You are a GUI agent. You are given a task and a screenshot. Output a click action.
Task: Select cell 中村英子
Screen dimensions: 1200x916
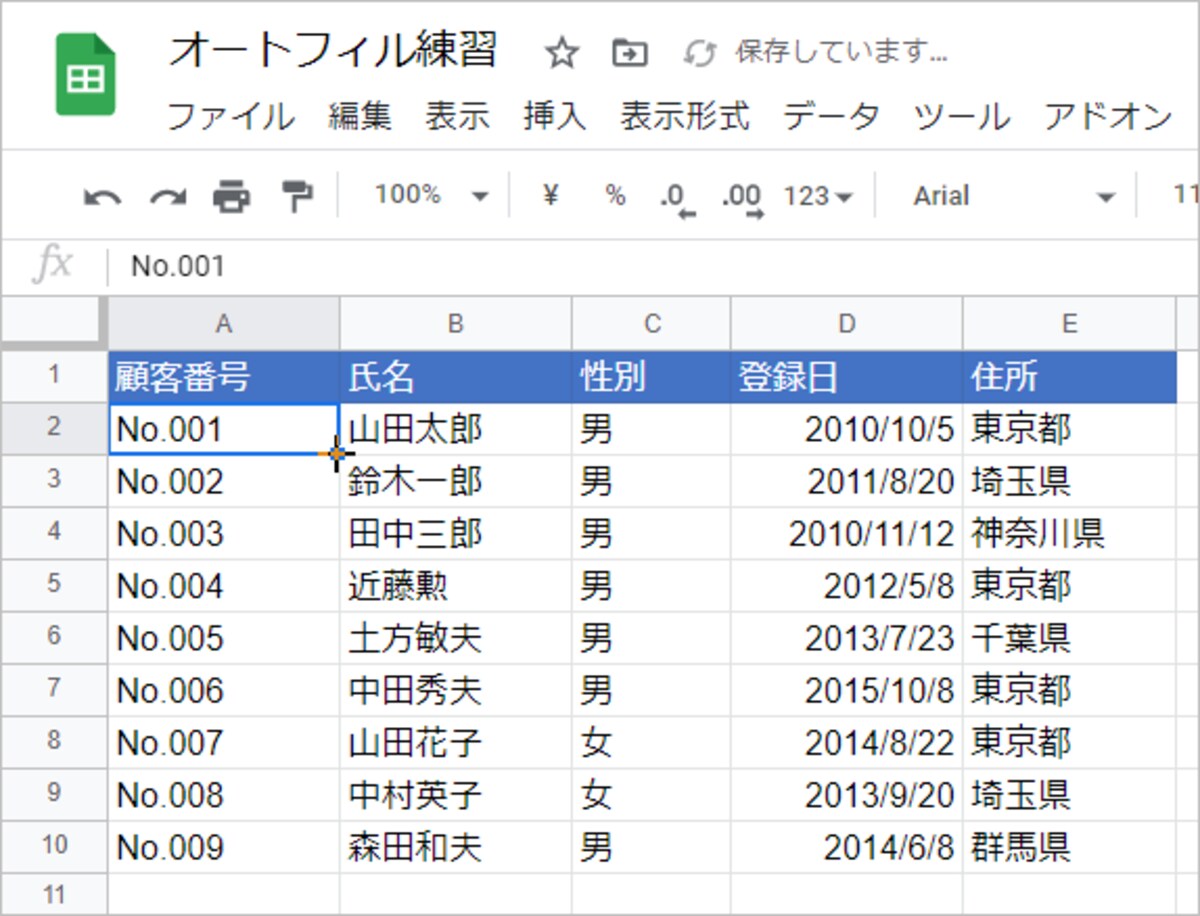pos(455,793)
